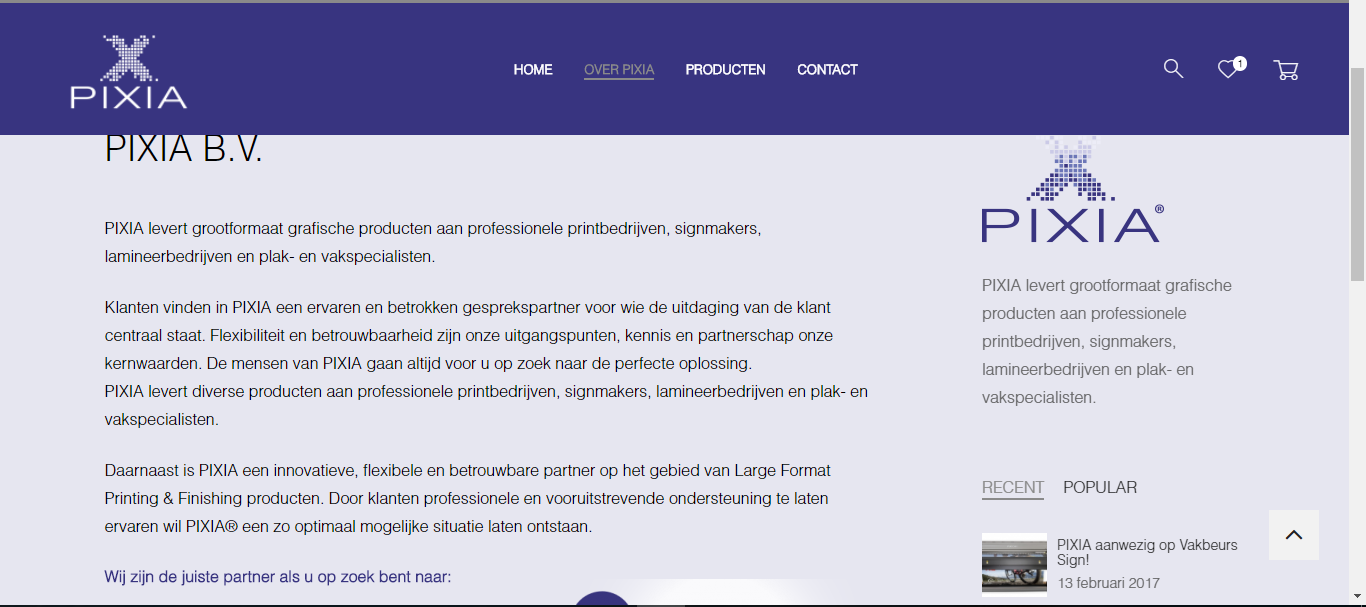
Task: Click 'Wij zijn de juiste partner' text line
Action: [x=278, y=577]
